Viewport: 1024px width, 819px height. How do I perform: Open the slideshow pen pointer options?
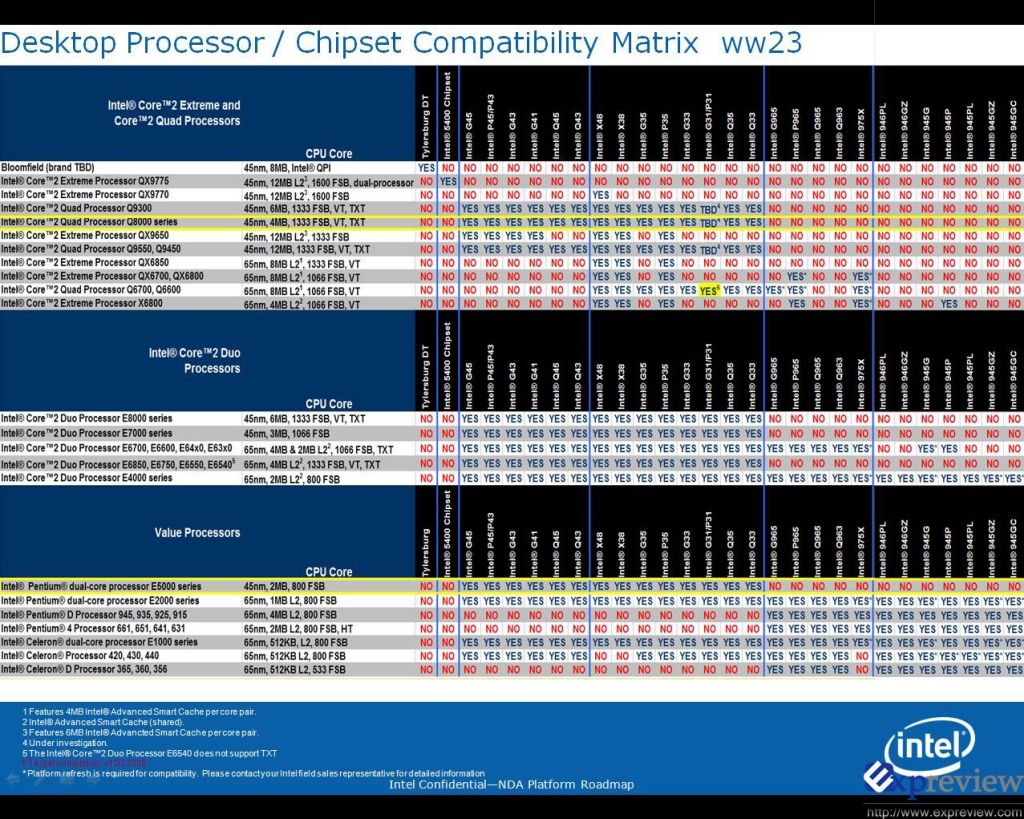(40, 779)
